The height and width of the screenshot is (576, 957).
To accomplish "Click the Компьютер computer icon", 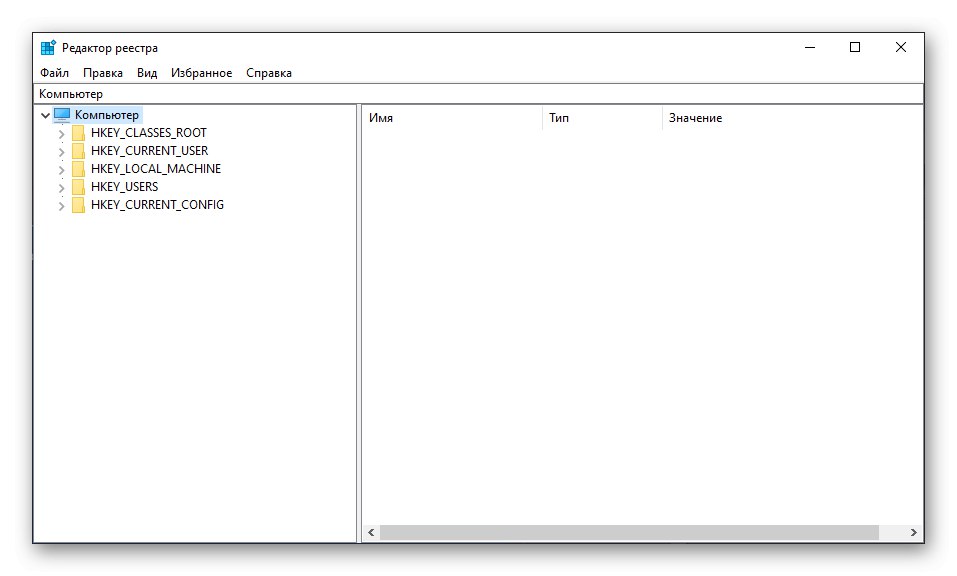I will pyautogui.click(x=62, y=115).
